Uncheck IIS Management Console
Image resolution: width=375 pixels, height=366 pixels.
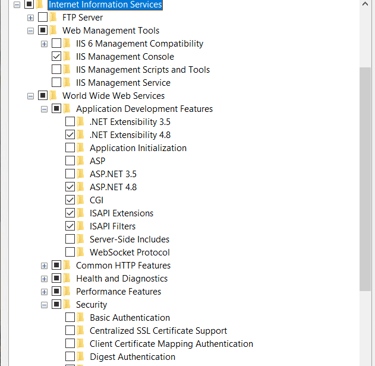[56, 56]
